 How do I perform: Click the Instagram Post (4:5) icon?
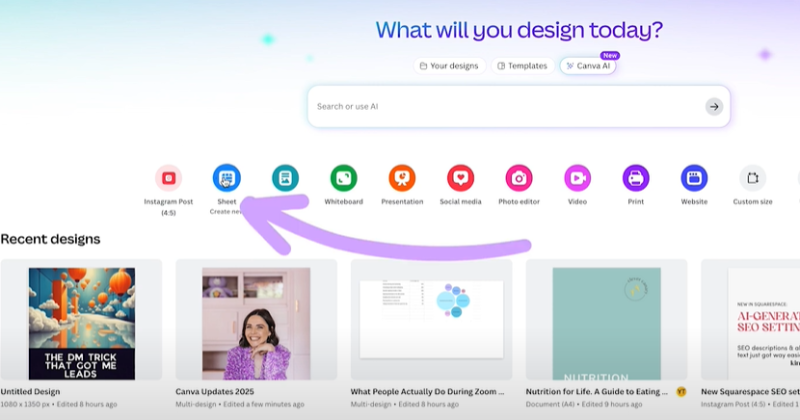tap(168, 178)
